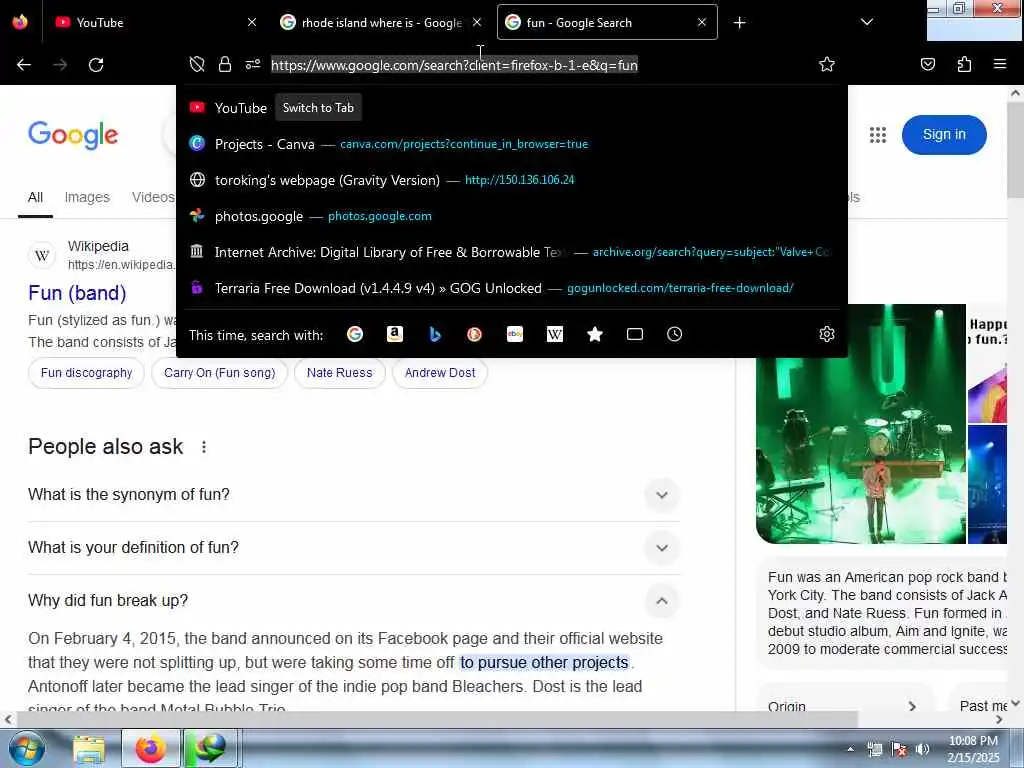Open the Firefox extensions puzzle icon
Image resolution: width=1024 pixels, height=768 pixels.
pyautogui.click(x=964, y=64)
